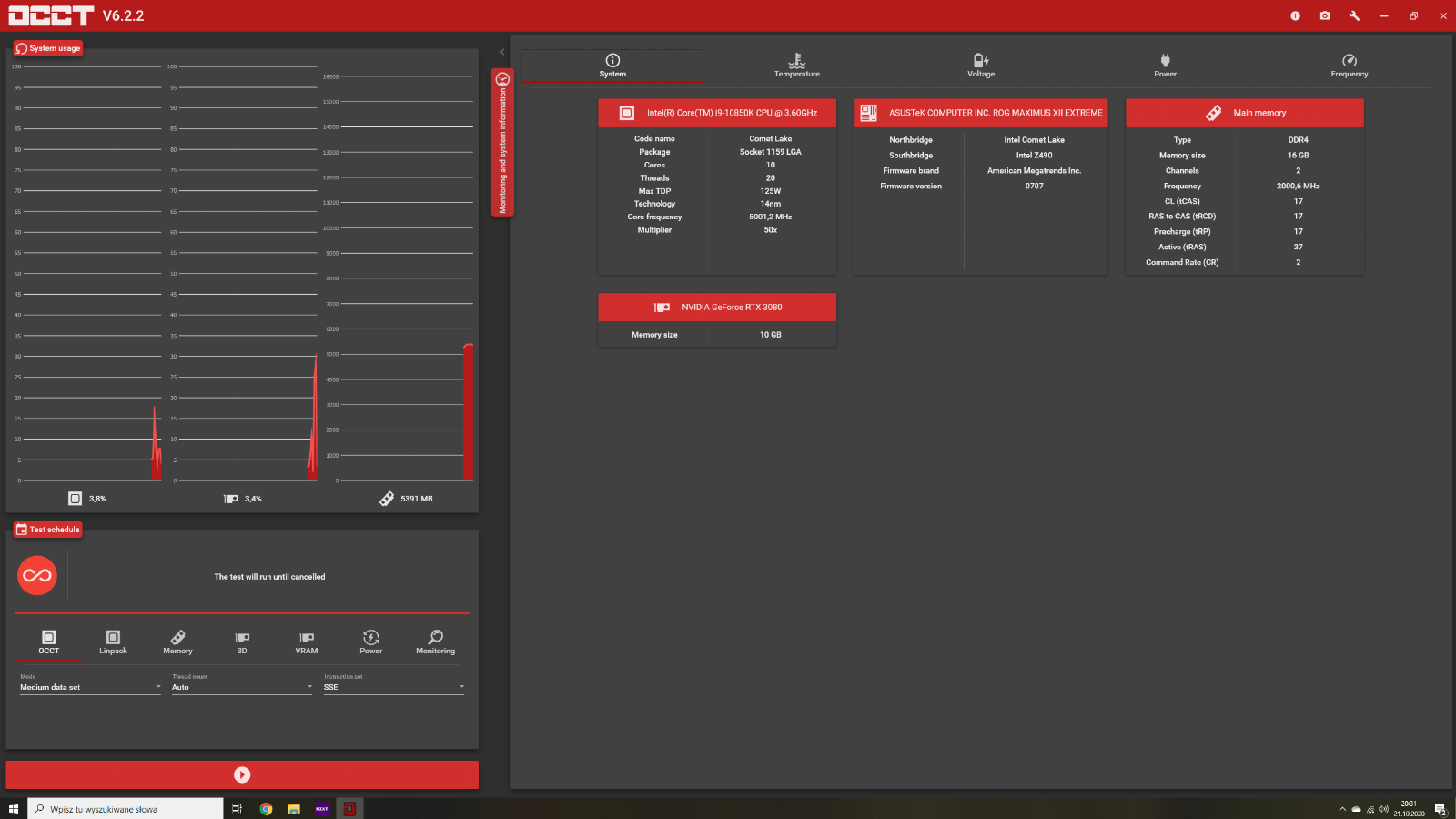Viewport: 1456px width, 819px height.
Task: Click the memory usage icon showing 5391 MB
Action: point(387,499)
